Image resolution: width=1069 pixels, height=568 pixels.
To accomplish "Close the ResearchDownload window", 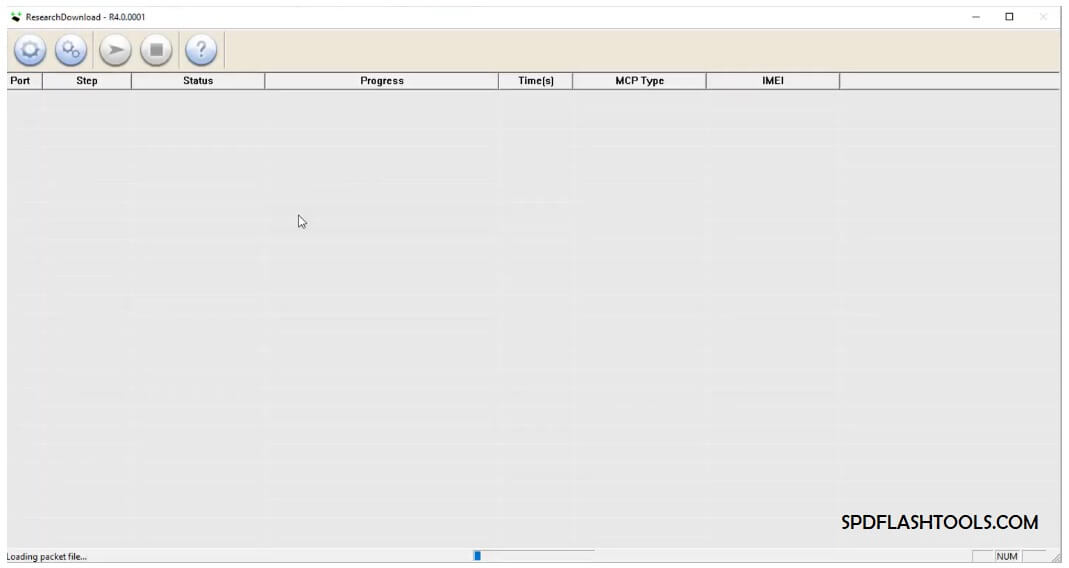I will [1043, 17].
